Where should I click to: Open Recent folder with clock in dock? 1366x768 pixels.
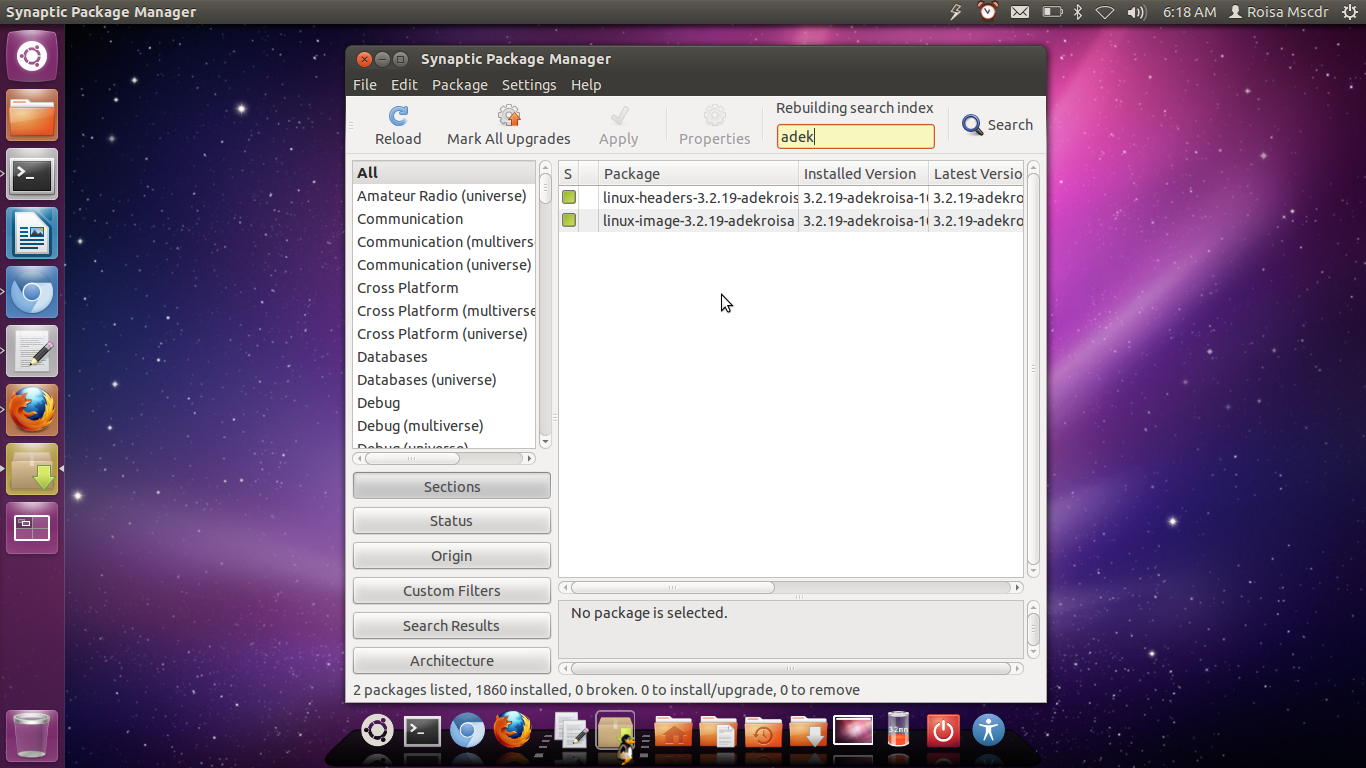[763, 732]
